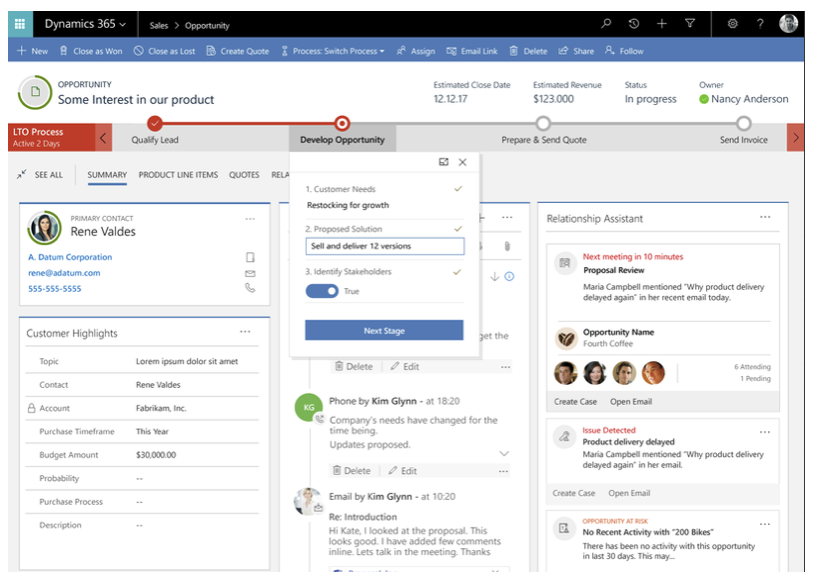Open user profile avatar
Image resolution: width=819 pixels, height=583 pixels.
[x=788, y=24]
